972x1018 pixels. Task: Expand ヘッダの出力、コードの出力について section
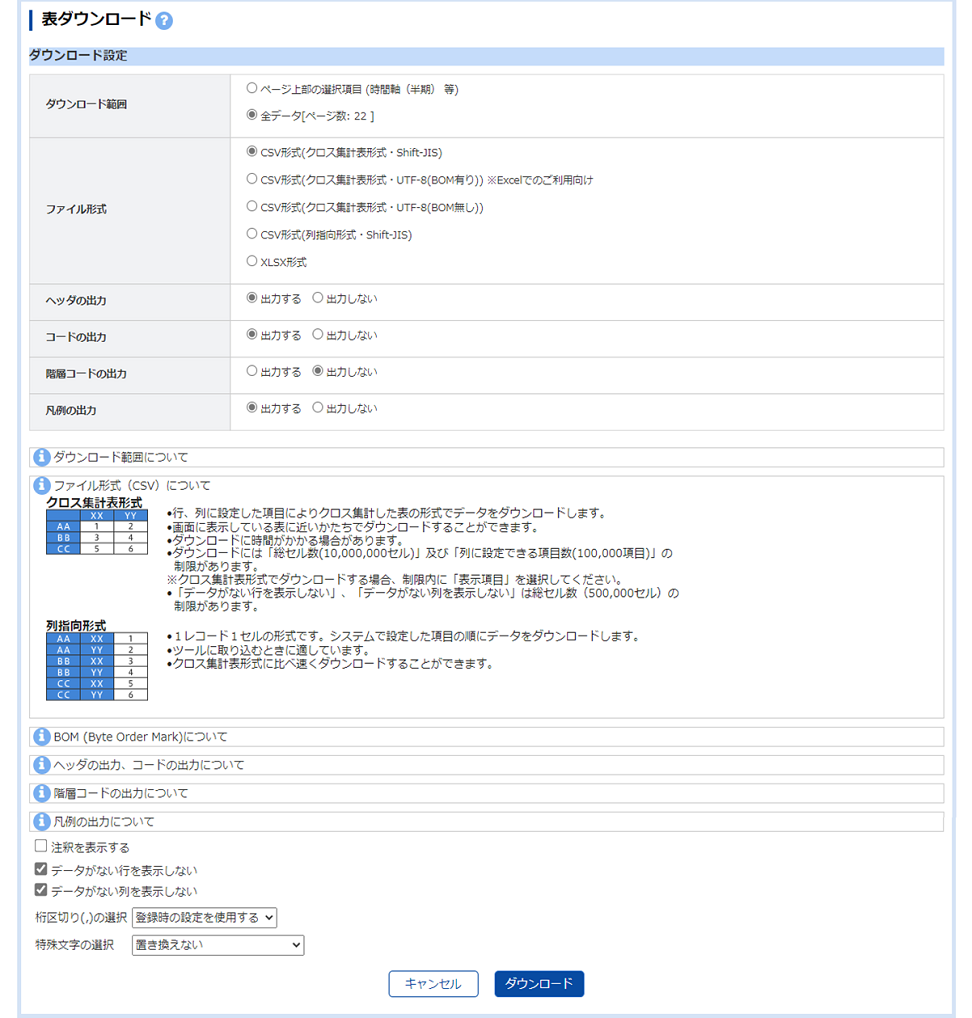point(486,765)
